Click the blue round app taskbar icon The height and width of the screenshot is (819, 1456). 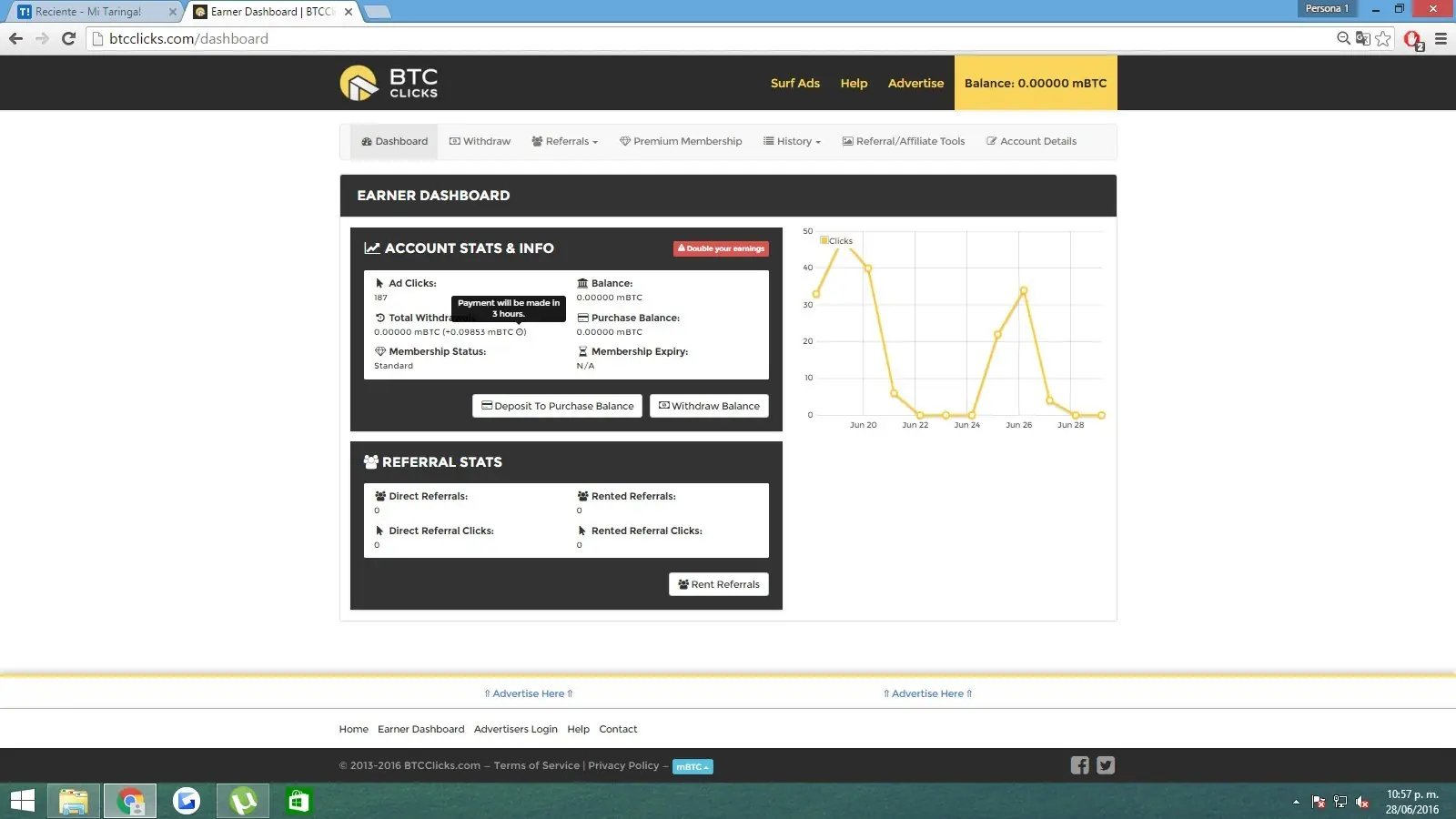click(187, 801)
